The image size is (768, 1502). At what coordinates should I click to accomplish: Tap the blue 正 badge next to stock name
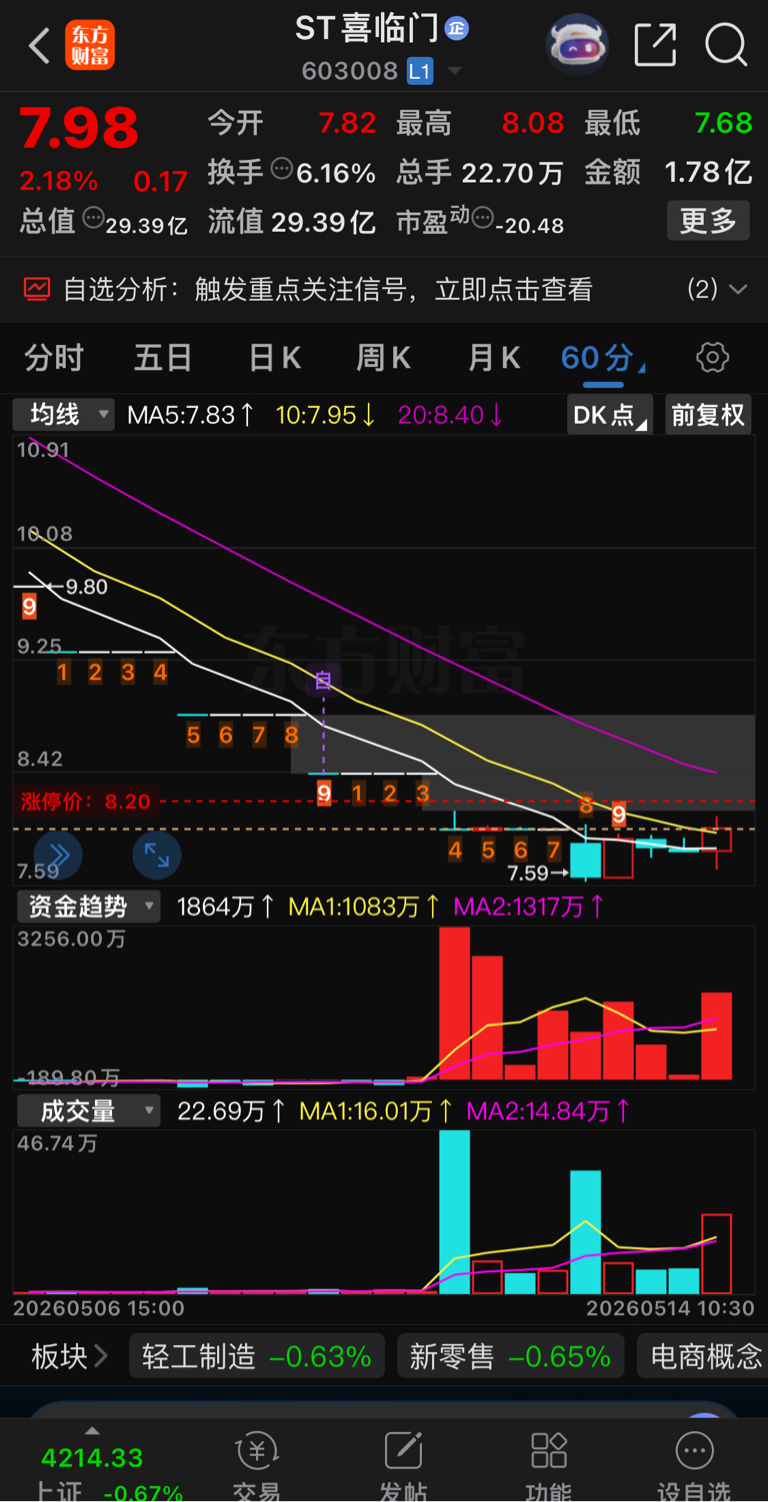point(457,29)
